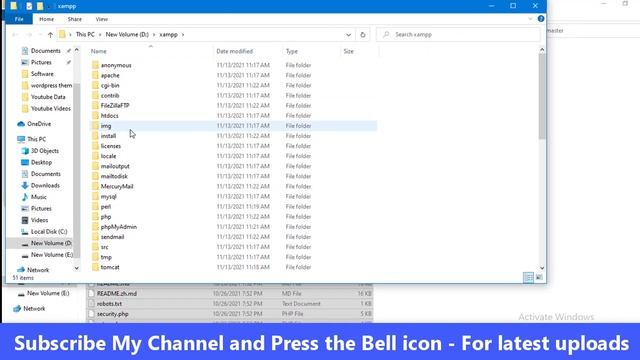Open the Help question mark icon
Screen dimensions: 640x360
[x=541, y=19]
